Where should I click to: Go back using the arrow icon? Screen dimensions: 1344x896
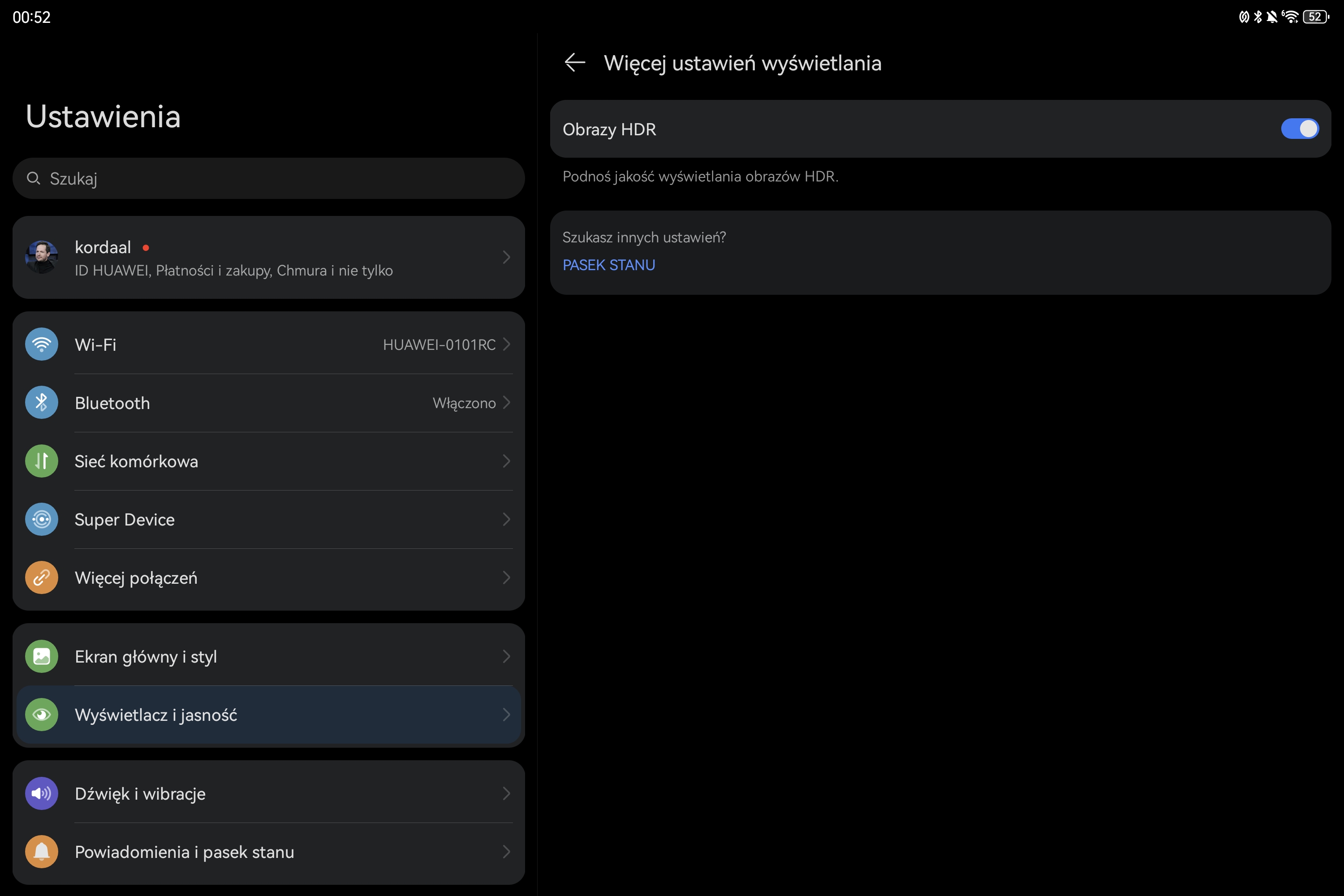coord(575,62)
